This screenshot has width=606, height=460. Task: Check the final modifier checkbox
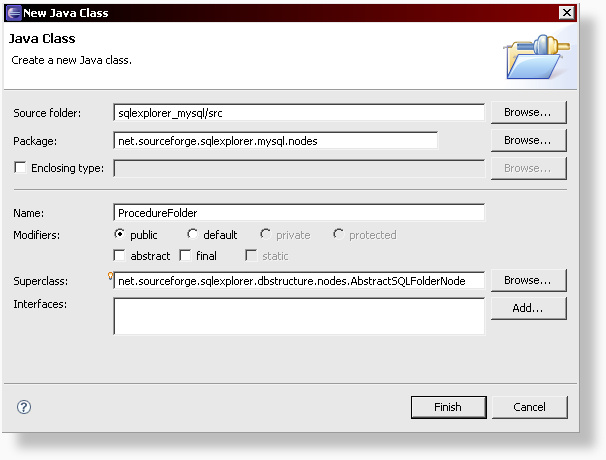pyautogui.click(x=185, y=256)
